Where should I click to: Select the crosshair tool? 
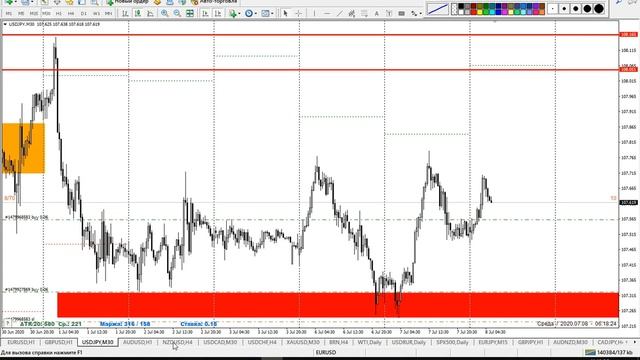tap(298, 13)
